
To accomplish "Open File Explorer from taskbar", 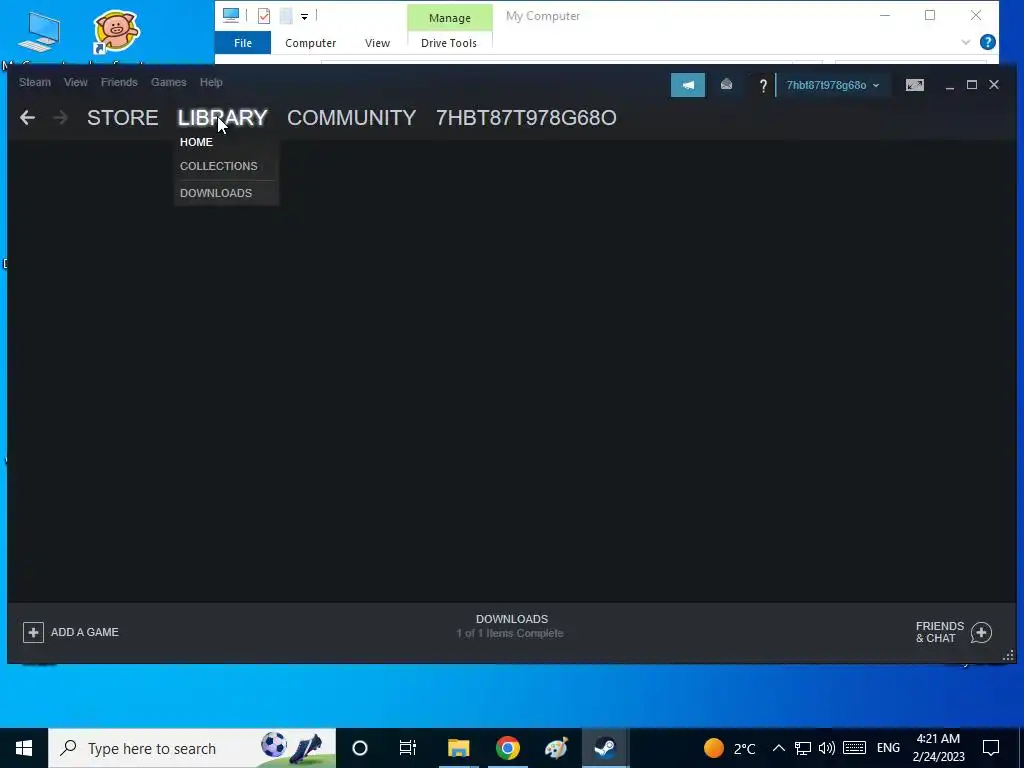I will point(458,748).
